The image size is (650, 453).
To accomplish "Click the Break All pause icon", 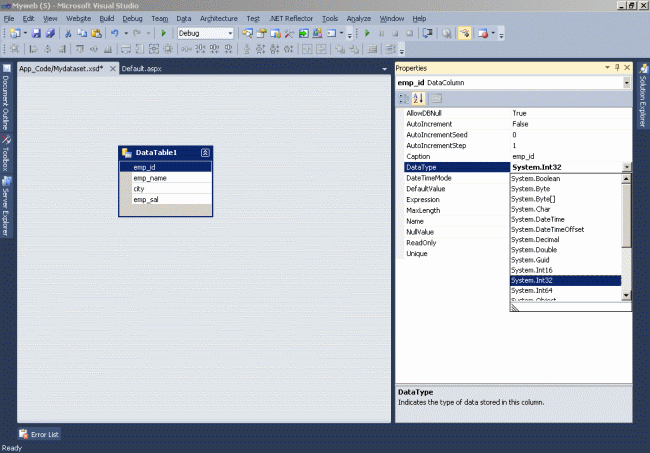I will coord(381,33).
